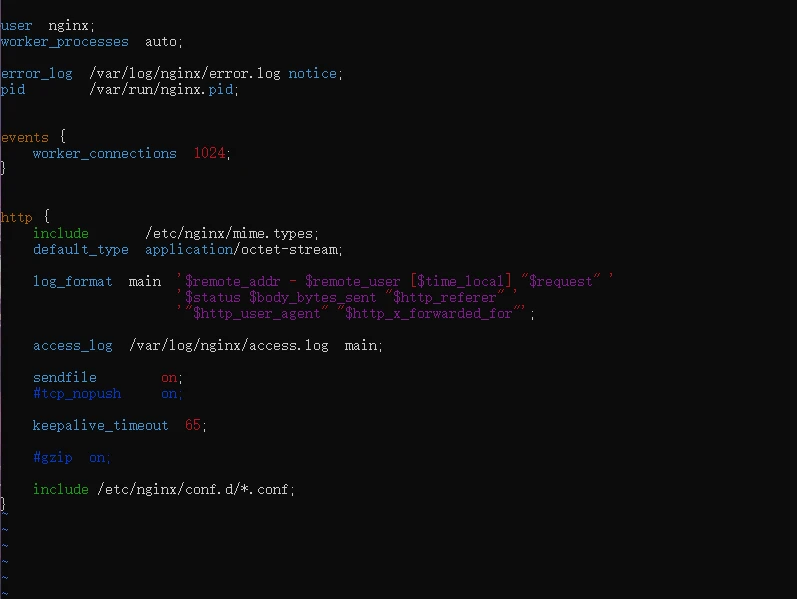
Task: Click the '$remote_user' variable
Action: pos(353,282)
